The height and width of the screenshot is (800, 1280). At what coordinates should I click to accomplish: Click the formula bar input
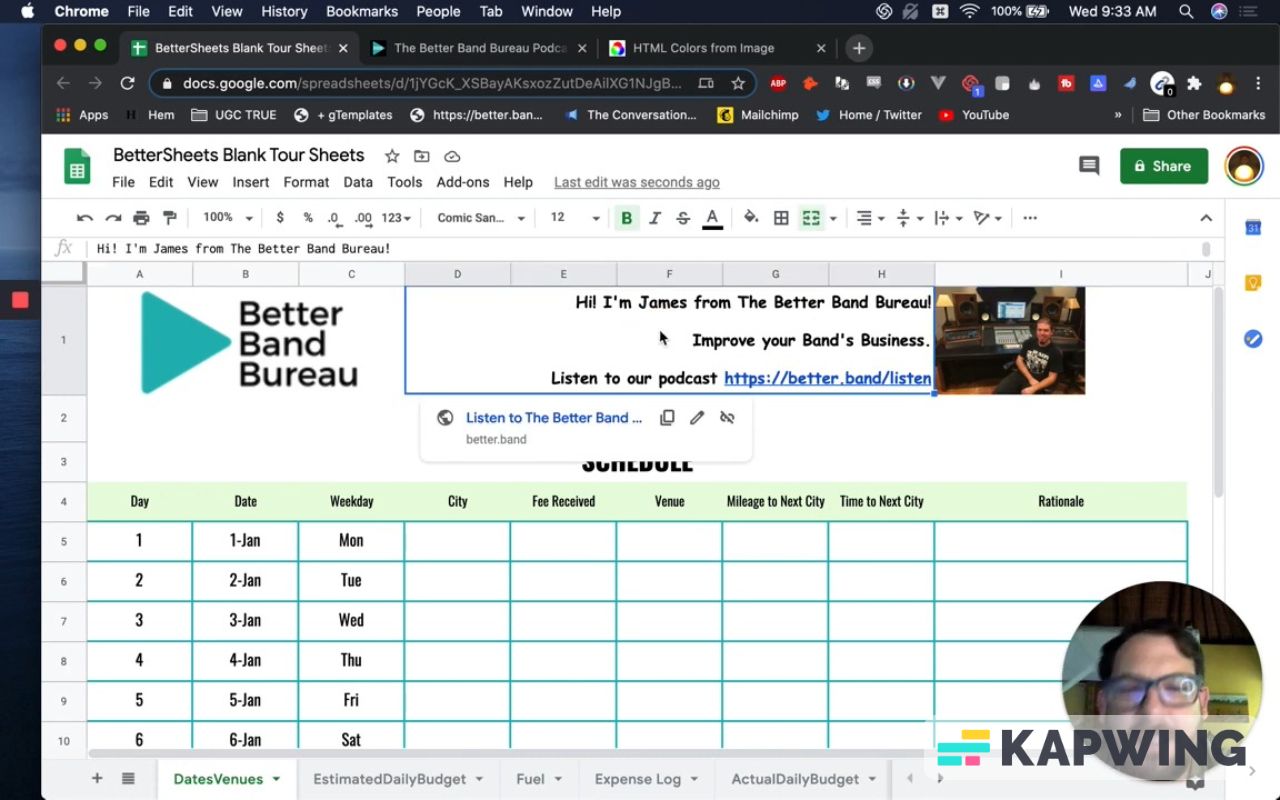pos(645,248)
